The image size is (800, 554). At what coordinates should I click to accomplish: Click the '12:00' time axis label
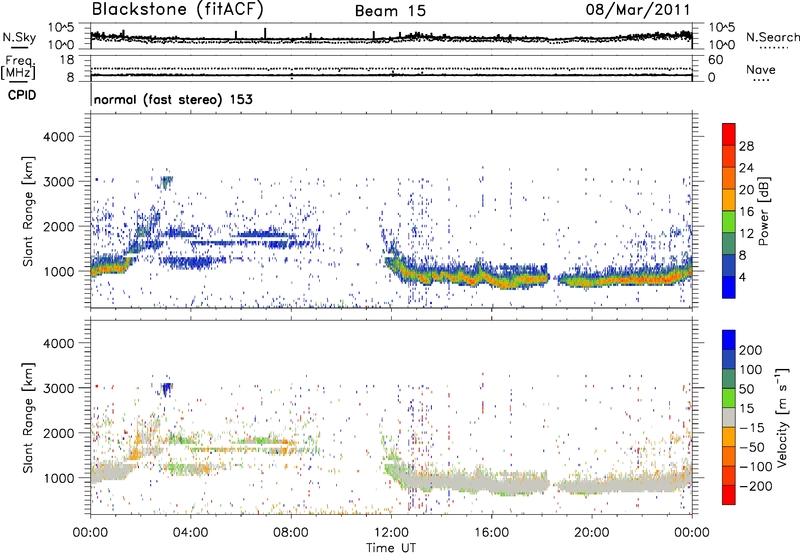pyautogui.click(x=391, y=533)
